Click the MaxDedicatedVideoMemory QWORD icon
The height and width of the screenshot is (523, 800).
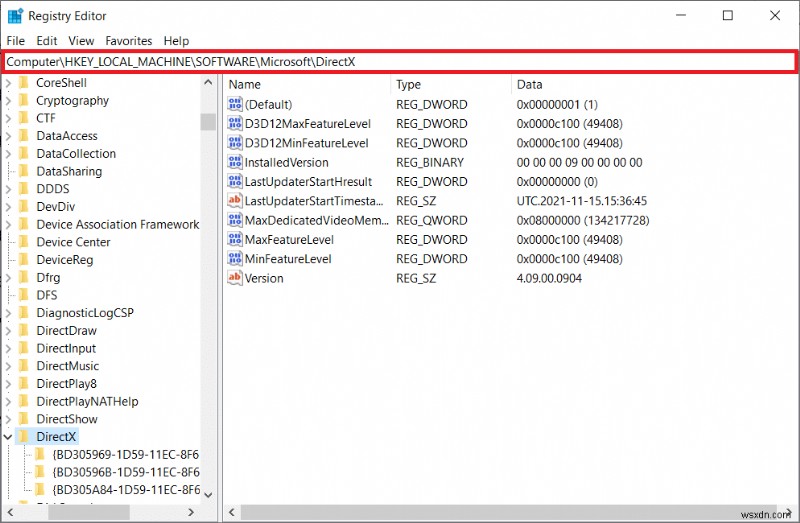click(235, 220)
